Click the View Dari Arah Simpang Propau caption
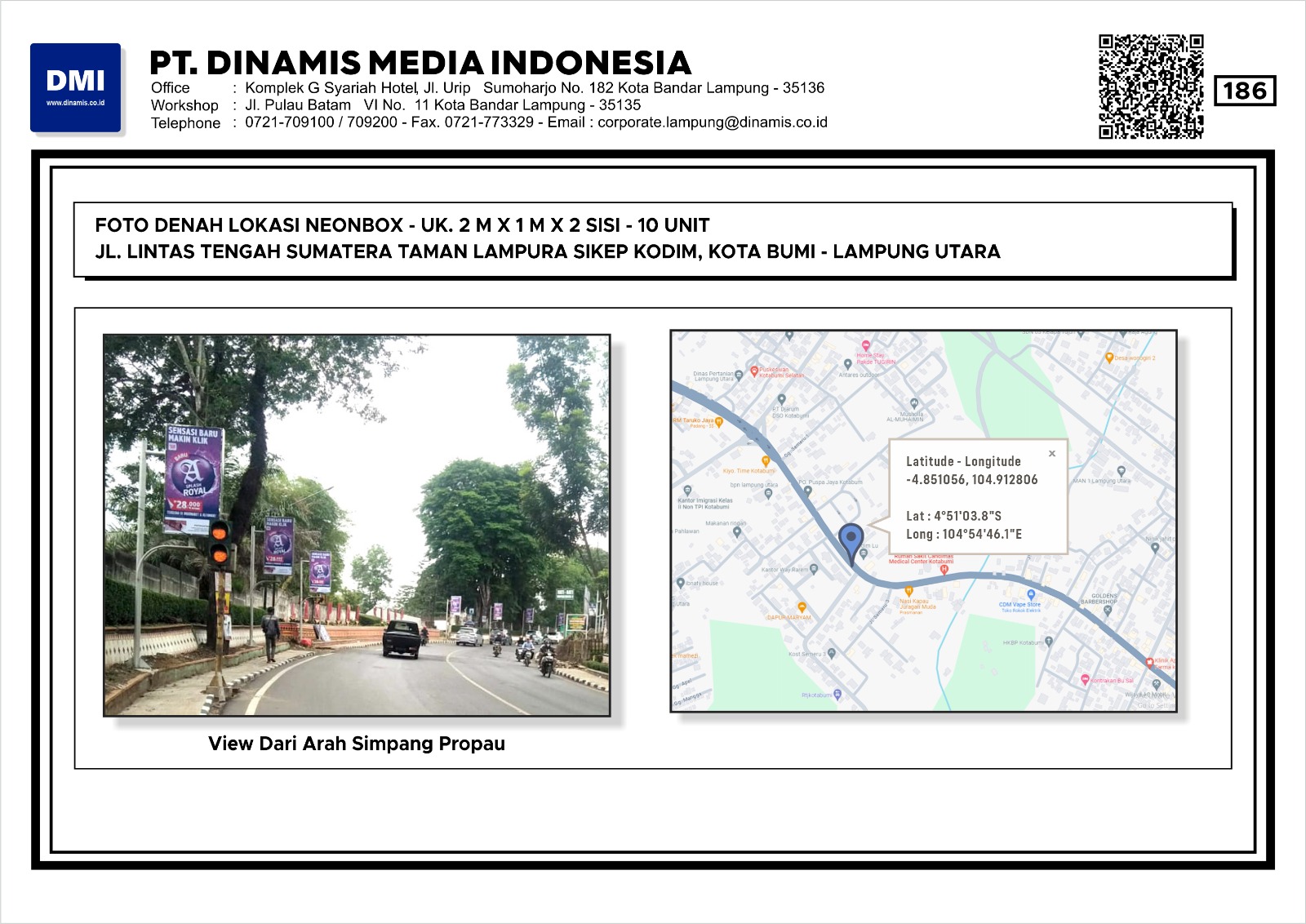The width and height of the screenshot is (1306, 924). 357,744
